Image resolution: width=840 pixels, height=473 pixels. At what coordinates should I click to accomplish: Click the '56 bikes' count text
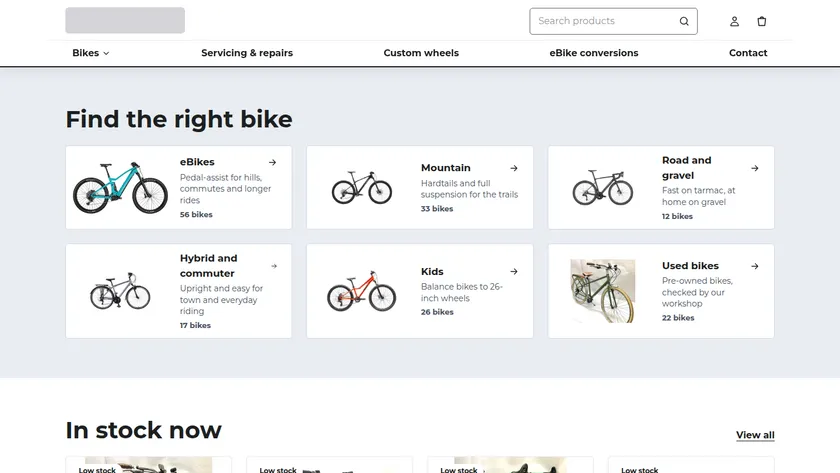[196, 214]
